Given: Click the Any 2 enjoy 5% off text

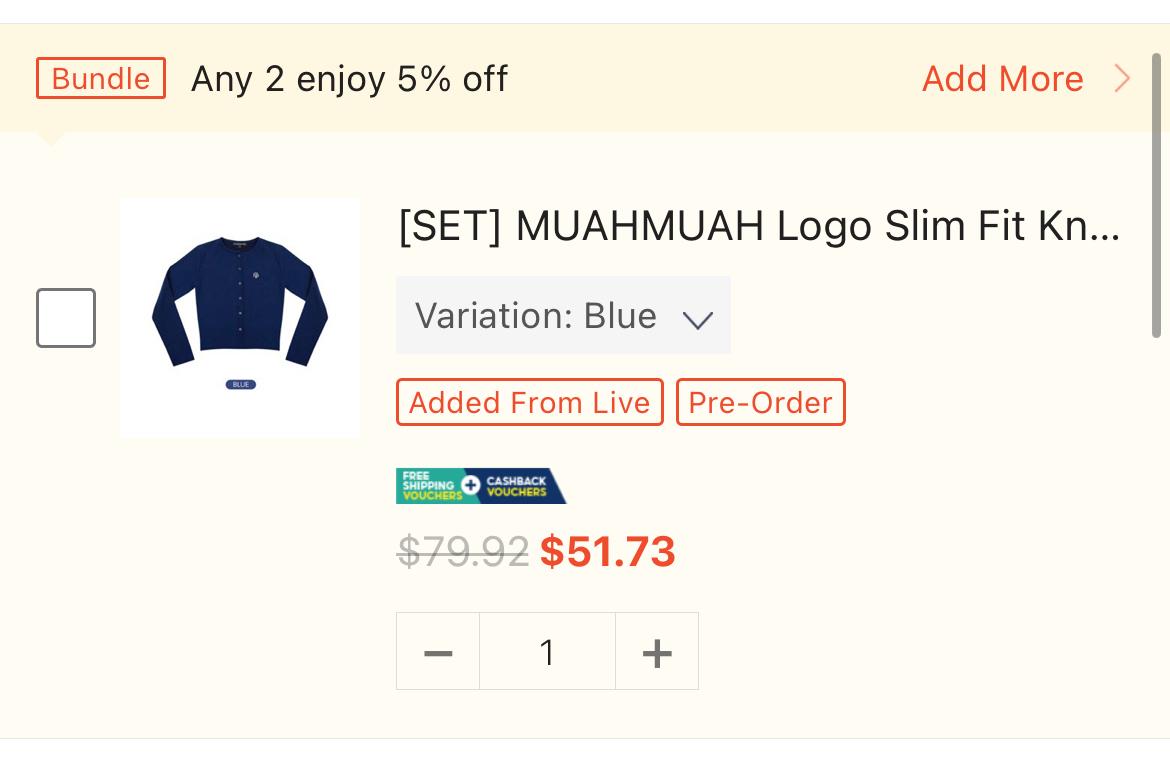Looking at the screenshot, I should click(x=349, y=79).
